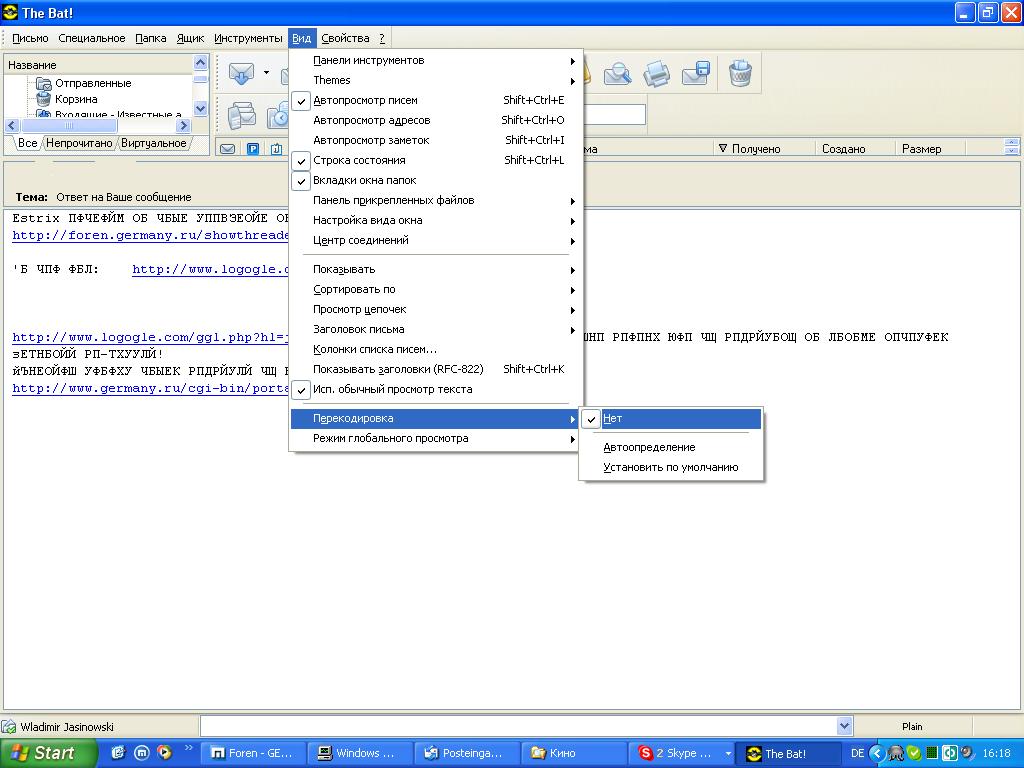
Task: Click the blue P parked column icon
Action: (x=253, y=149)
